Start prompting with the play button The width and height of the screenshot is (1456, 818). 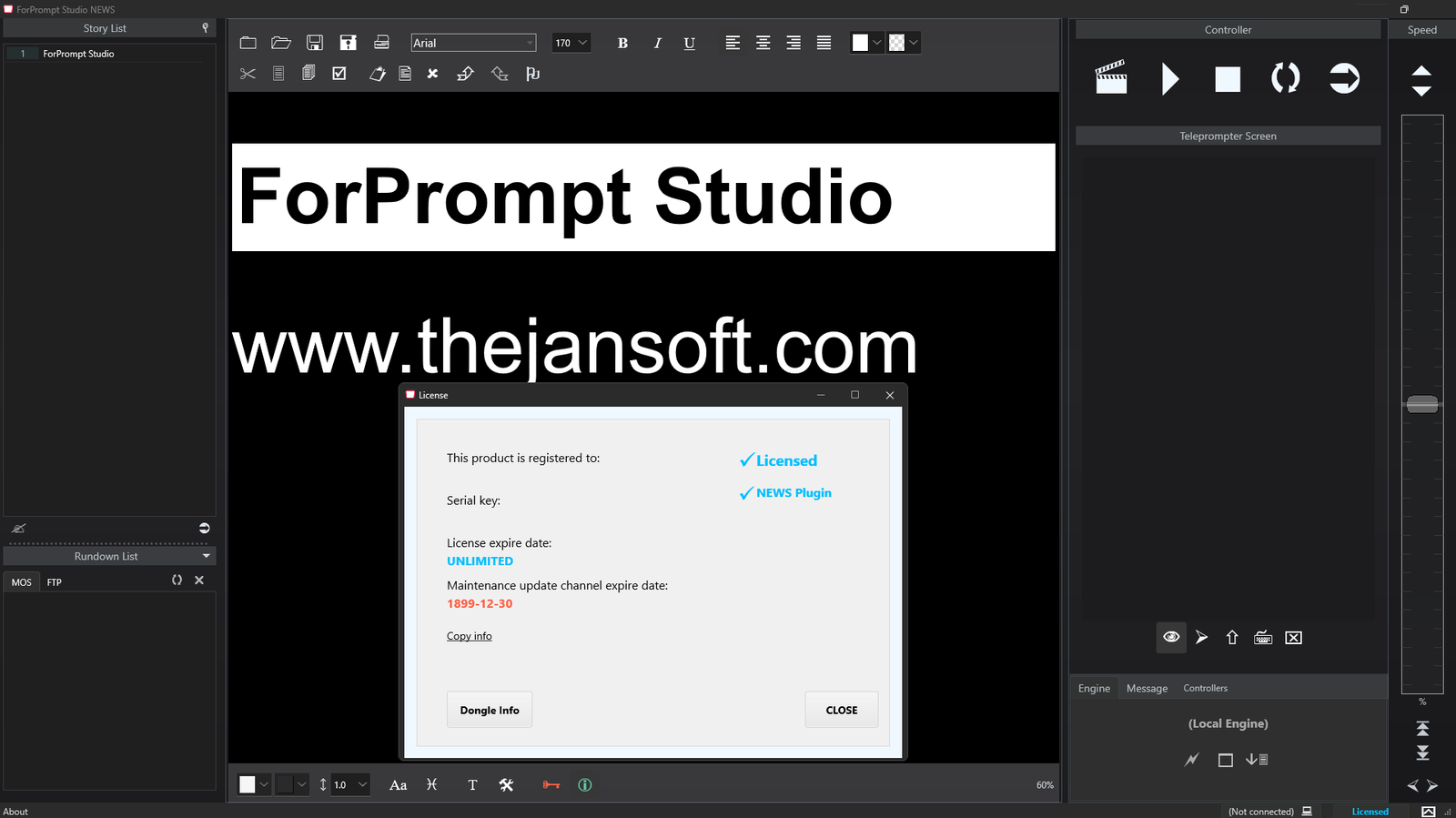click(x=1170, y=79)
